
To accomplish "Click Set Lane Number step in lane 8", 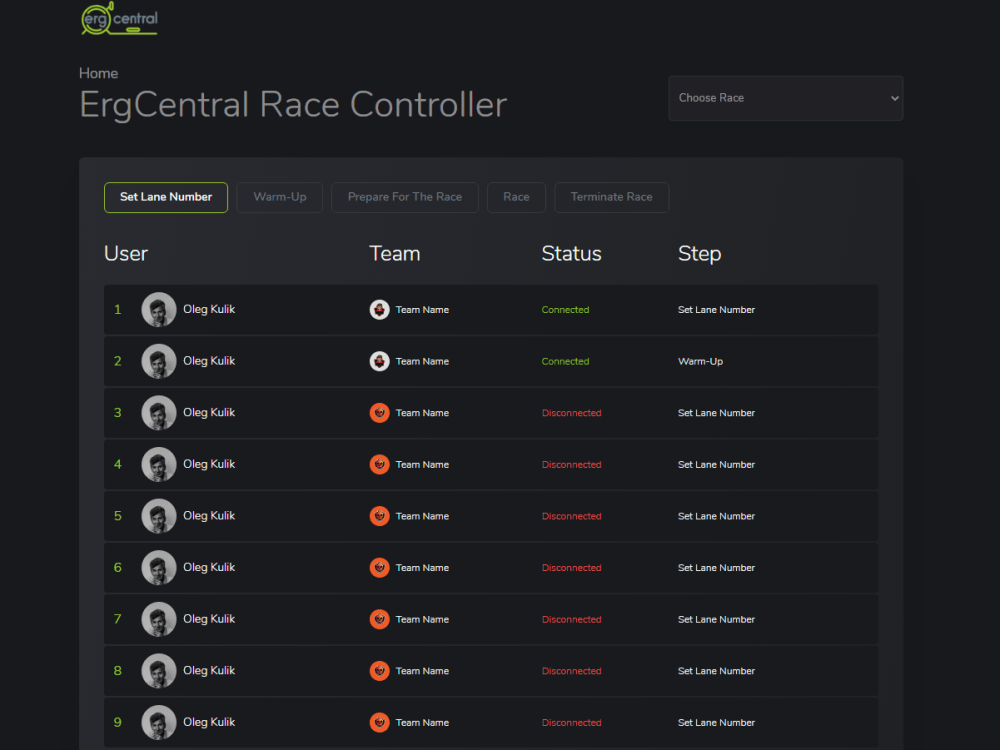I will (716, 672).
